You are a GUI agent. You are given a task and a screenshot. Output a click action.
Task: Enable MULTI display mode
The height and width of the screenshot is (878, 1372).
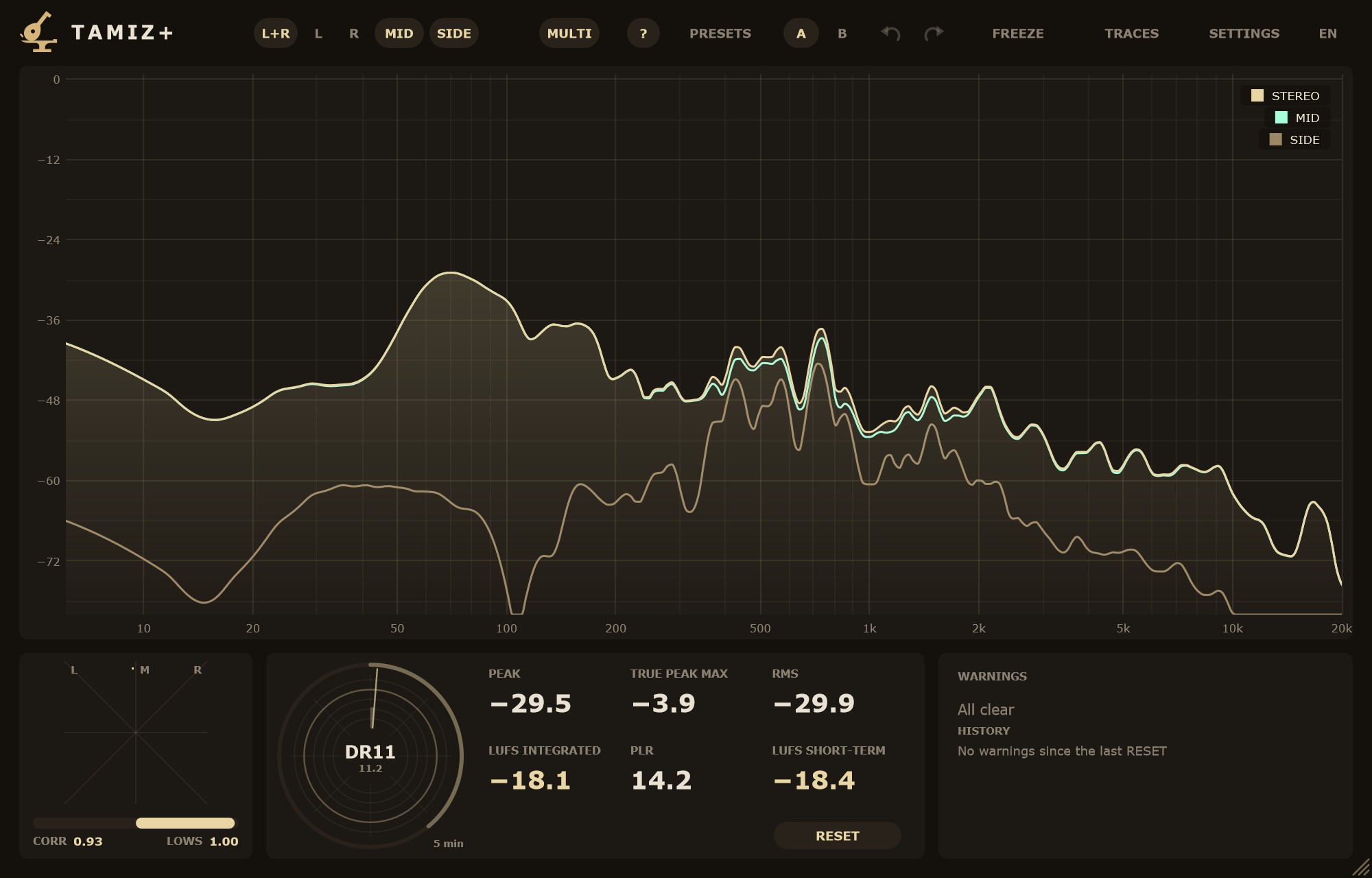(569, 33)
